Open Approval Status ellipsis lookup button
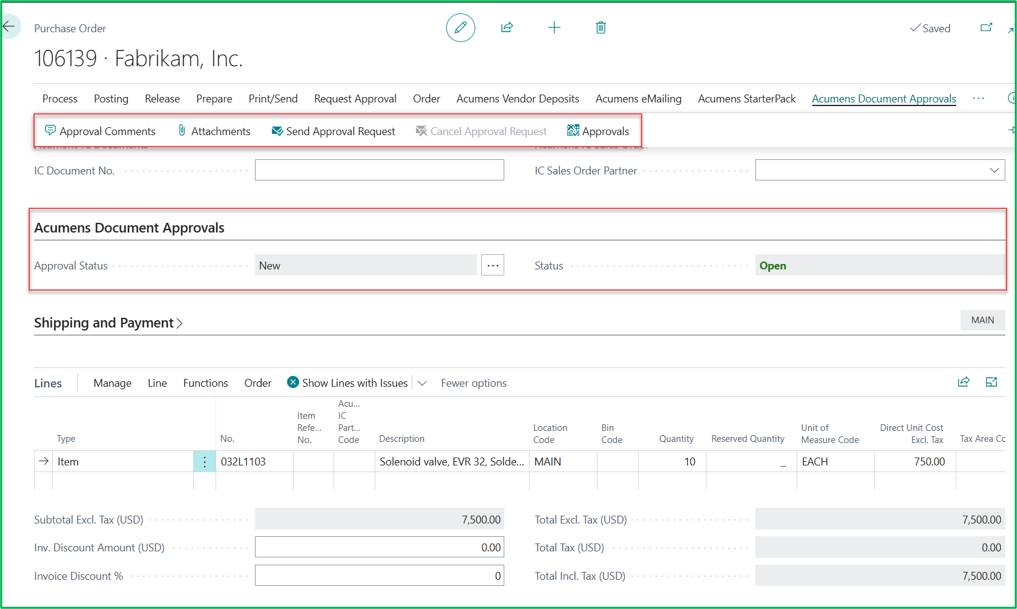This screenshot has width=1017, height=609. [493, 265]
